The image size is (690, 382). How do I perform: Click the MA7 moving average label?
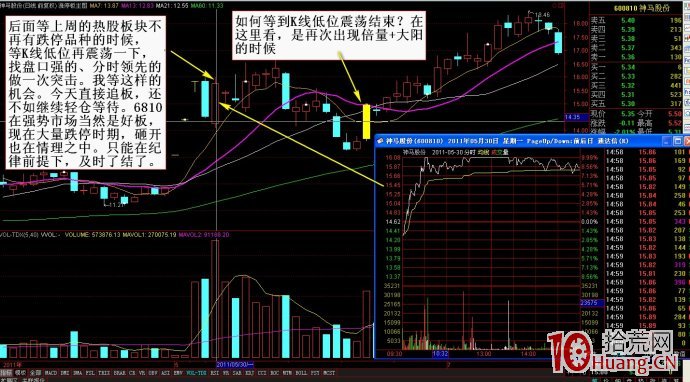[104, 6]
